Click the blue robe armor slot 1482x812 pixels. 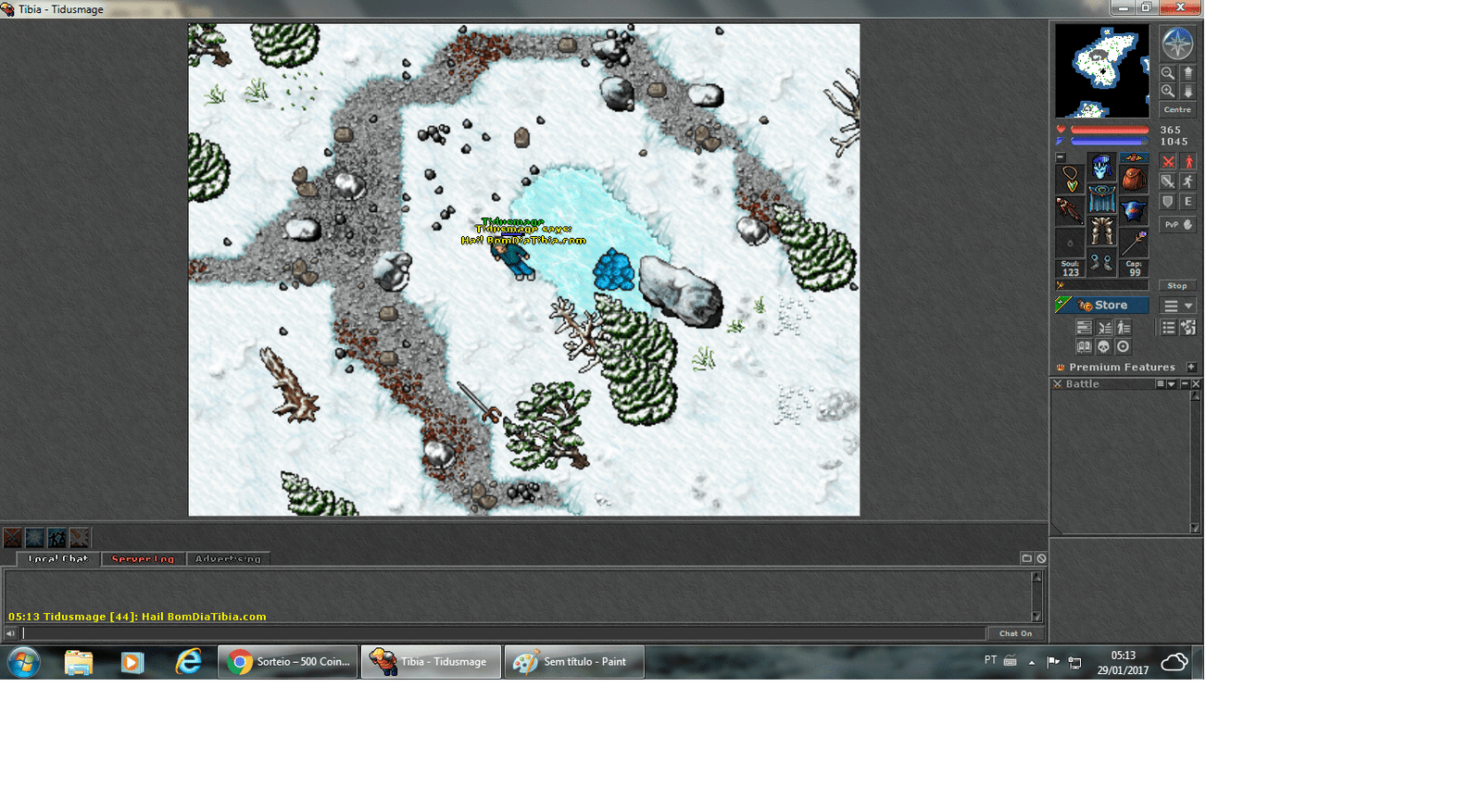(1102, 198)
